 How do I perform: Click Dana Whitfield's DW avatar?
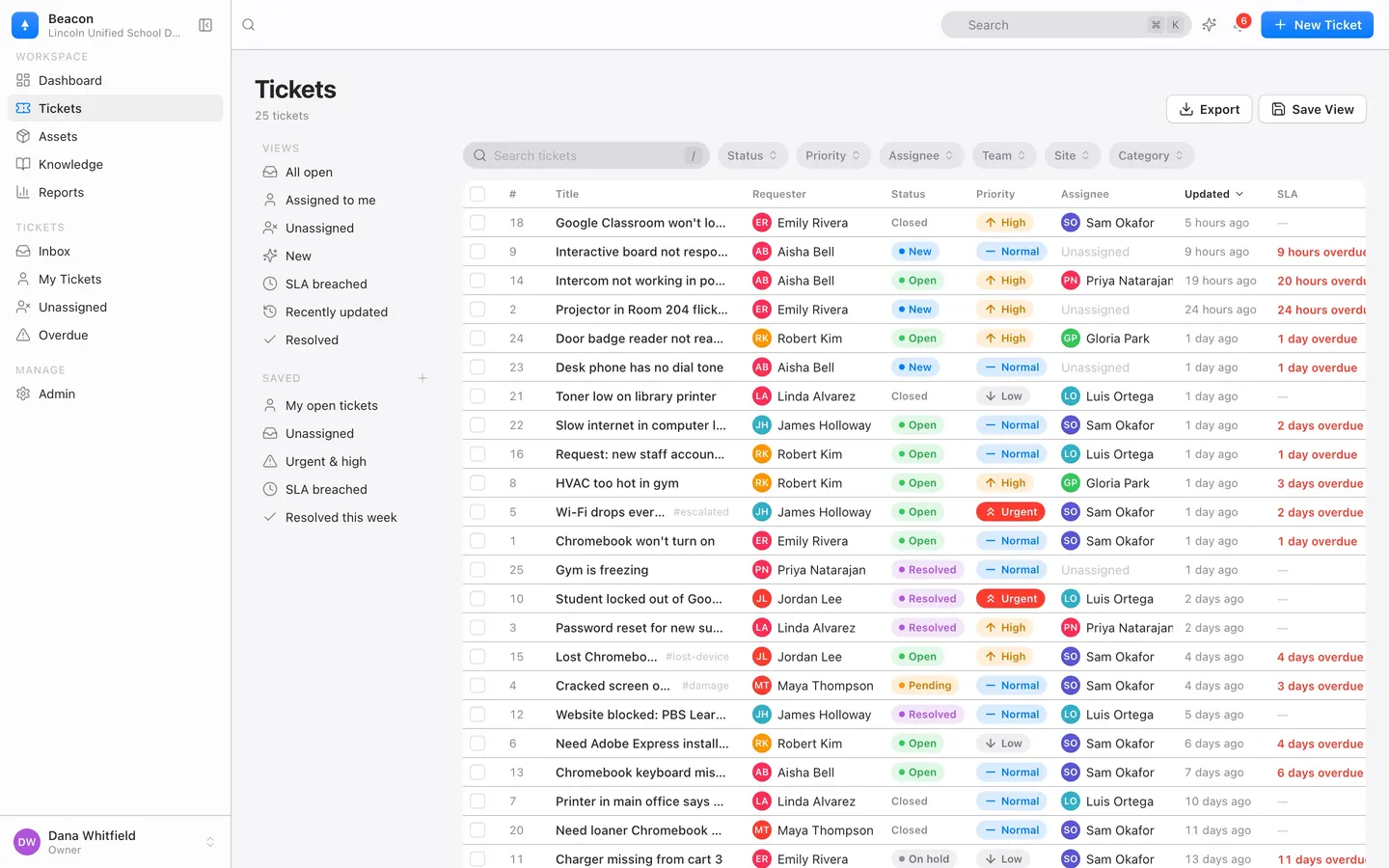[x=27, y=842]
